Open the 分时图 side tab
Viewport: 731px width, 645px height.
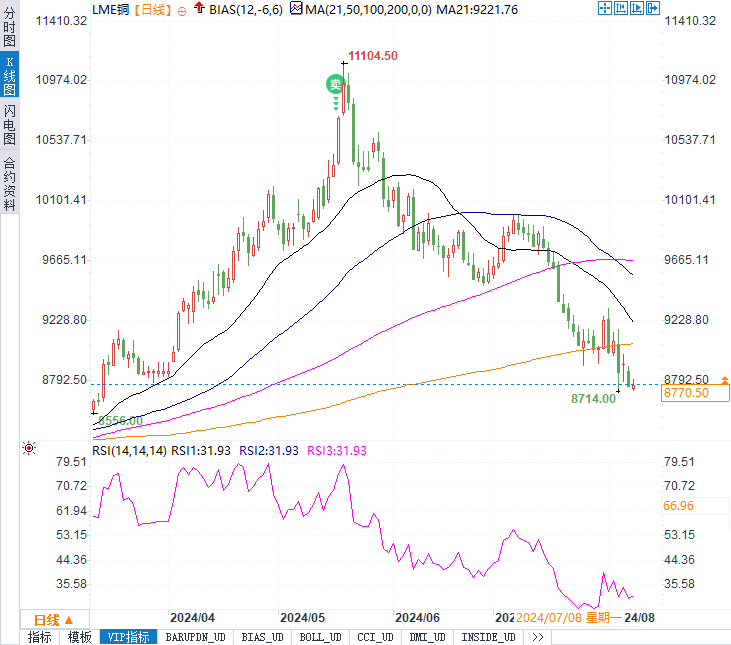[9, 27]
